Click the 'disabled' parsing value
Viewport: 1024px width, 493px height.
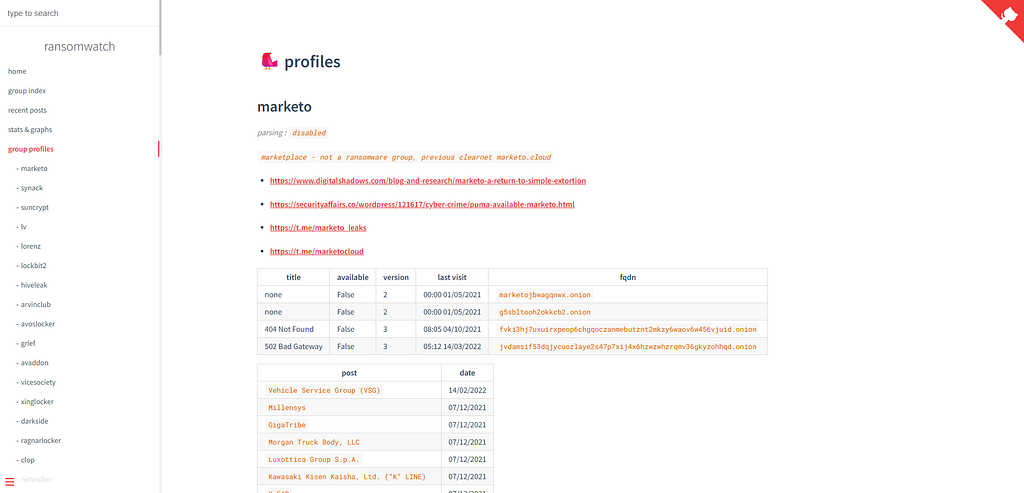(309, 133)
